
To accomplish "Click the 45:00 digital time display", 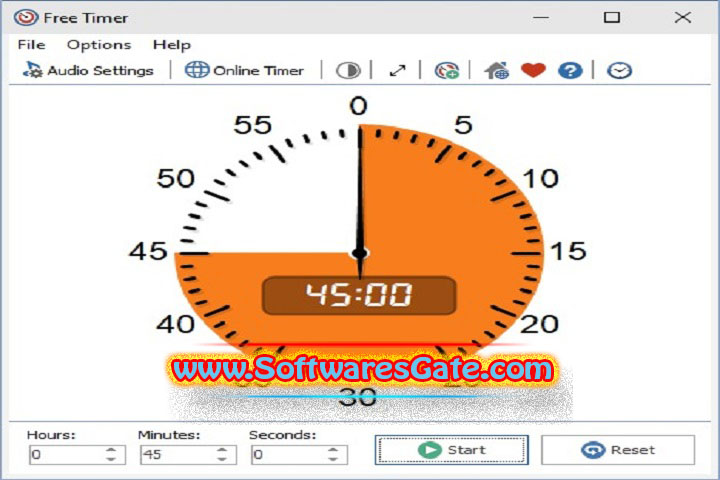I will [x=359, y=295].
